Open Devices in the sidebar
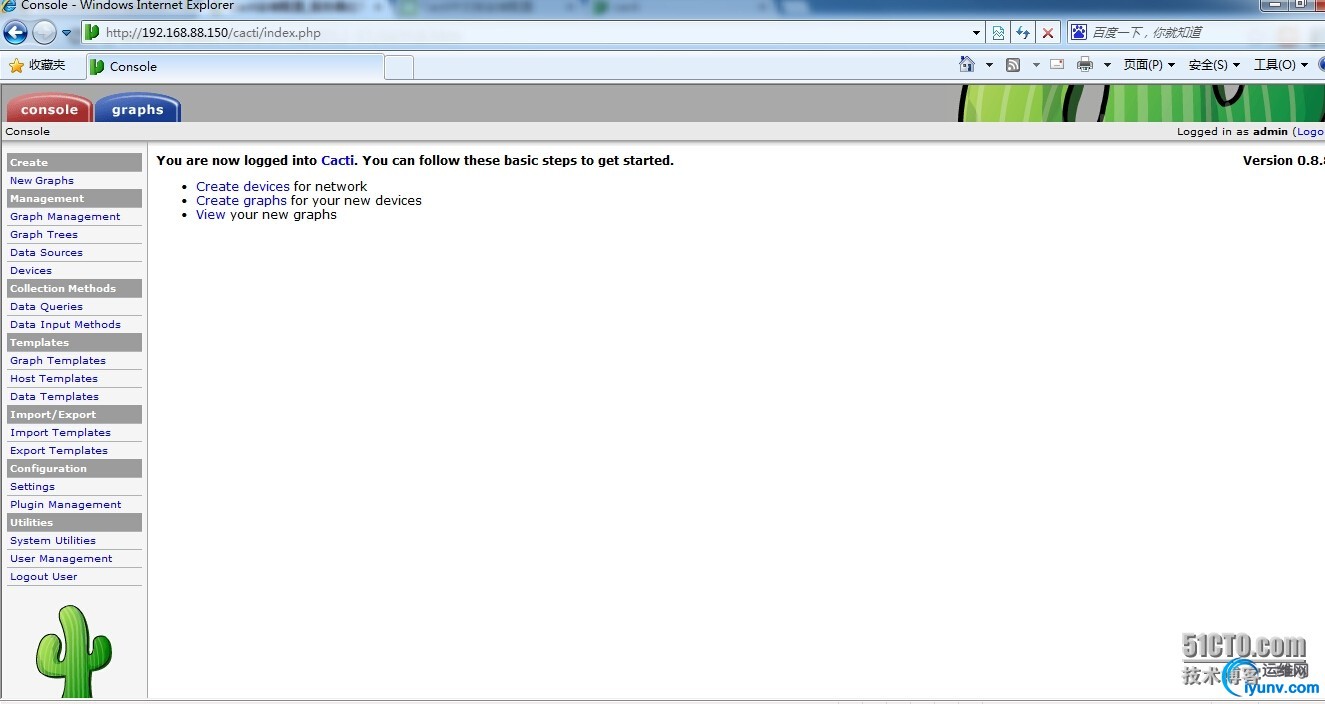This screenshot has height=704, width=1325. (x=31, y=271)
